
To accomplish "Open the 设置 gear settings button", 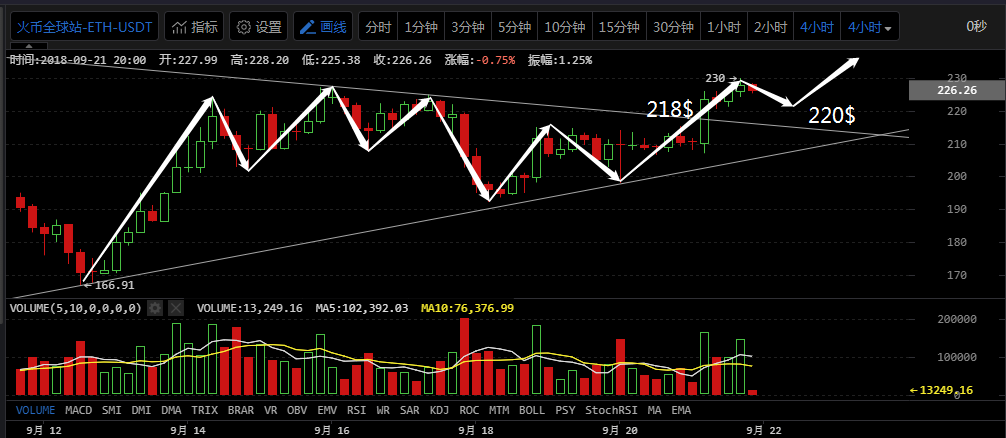I will click(x=257, y=27).
